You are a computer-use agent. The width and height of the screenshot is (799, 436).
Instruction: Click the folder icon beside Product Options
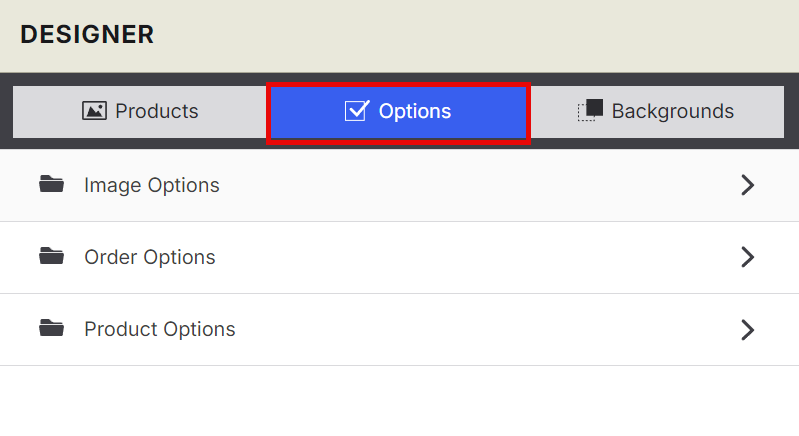click(x=51, y=328)
